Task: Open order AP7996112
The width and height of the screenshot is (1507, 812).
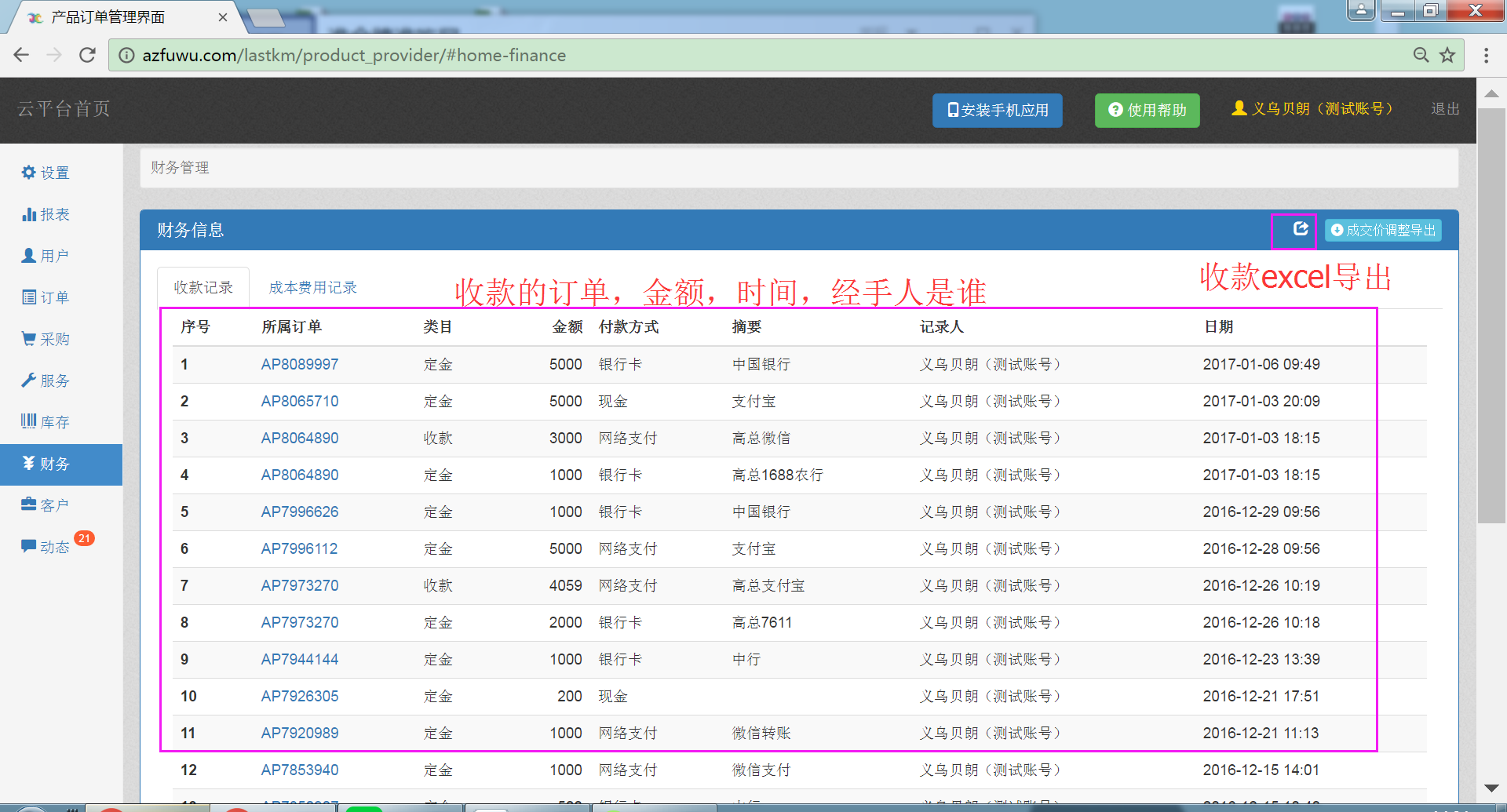Action: point(299,548)
